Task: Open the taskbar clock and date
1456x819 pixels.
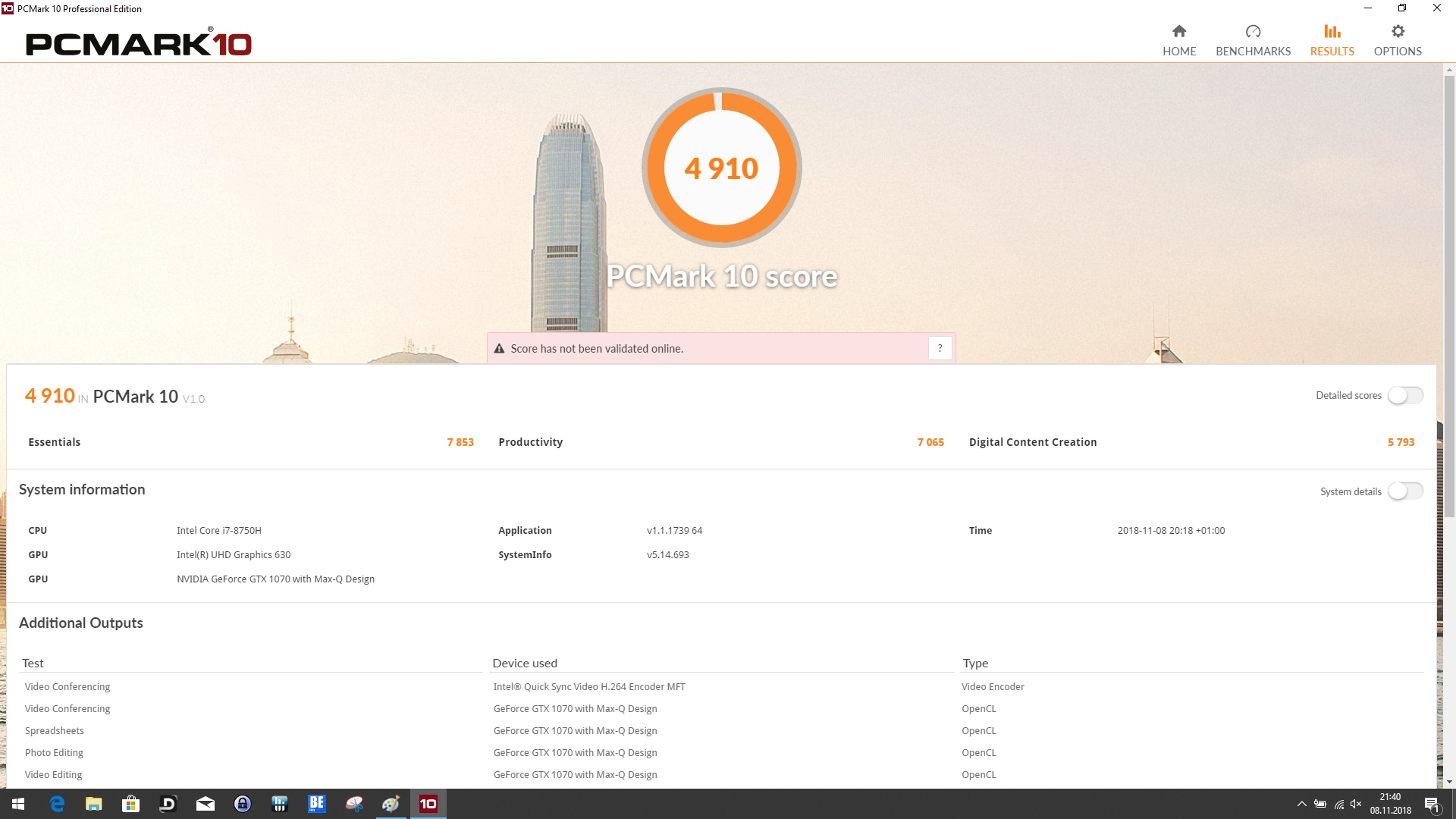Action: (1391, 804)
